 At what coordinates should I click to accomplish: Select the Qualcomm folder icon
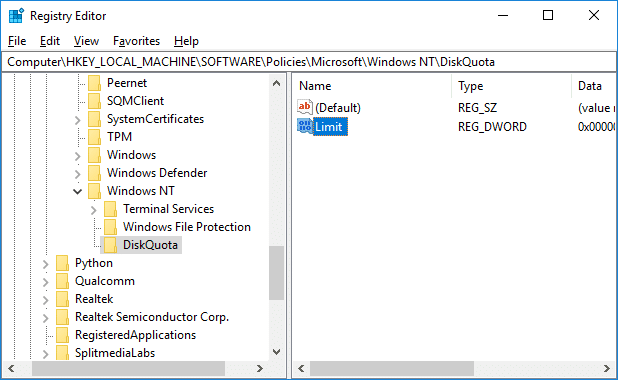[x=63, y=281]
